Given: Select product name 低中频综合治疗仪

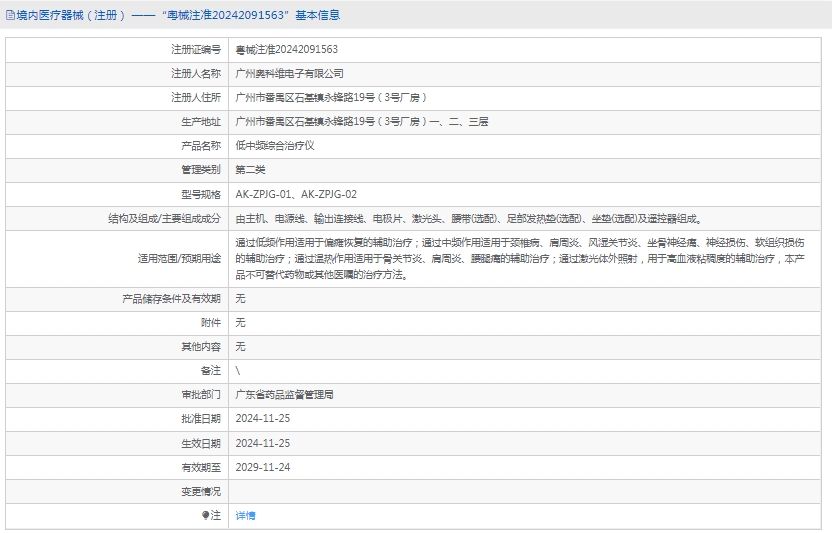Looking at the screenshot, I should 275,145.
